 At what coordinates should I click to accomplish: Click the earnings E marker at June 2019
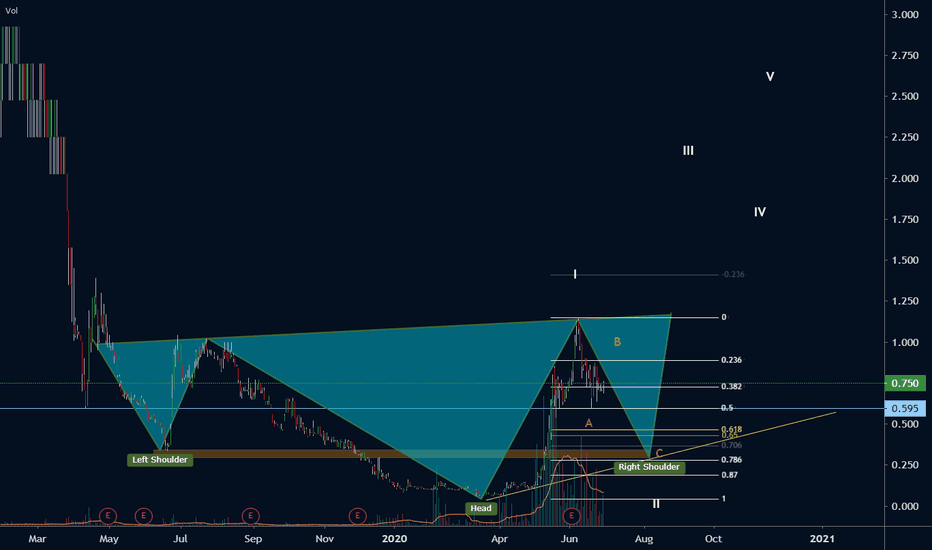click(143, 516)
